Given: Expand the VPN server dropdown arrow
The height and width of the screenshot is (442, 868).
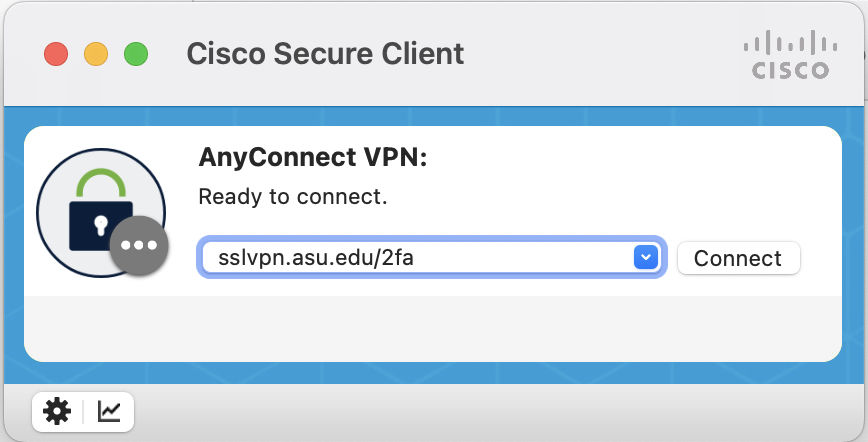Looking at the screenshot, I should [645, 258].
